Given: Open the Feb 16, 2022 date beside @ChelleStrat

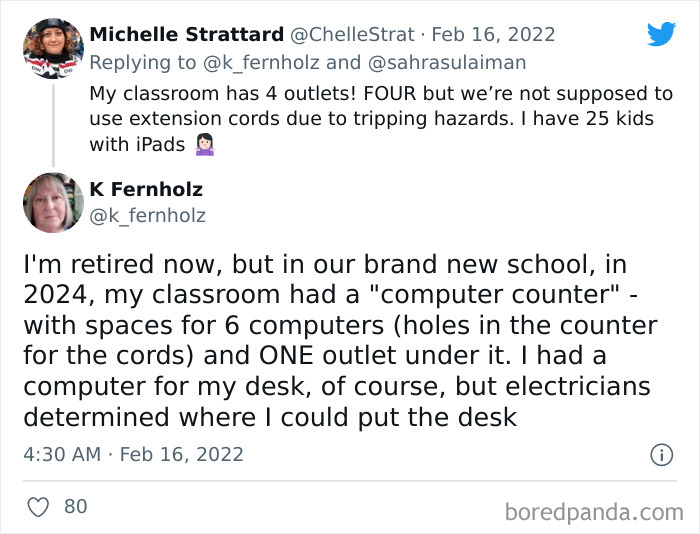Looking at the screenshot, I should (492, 34).
